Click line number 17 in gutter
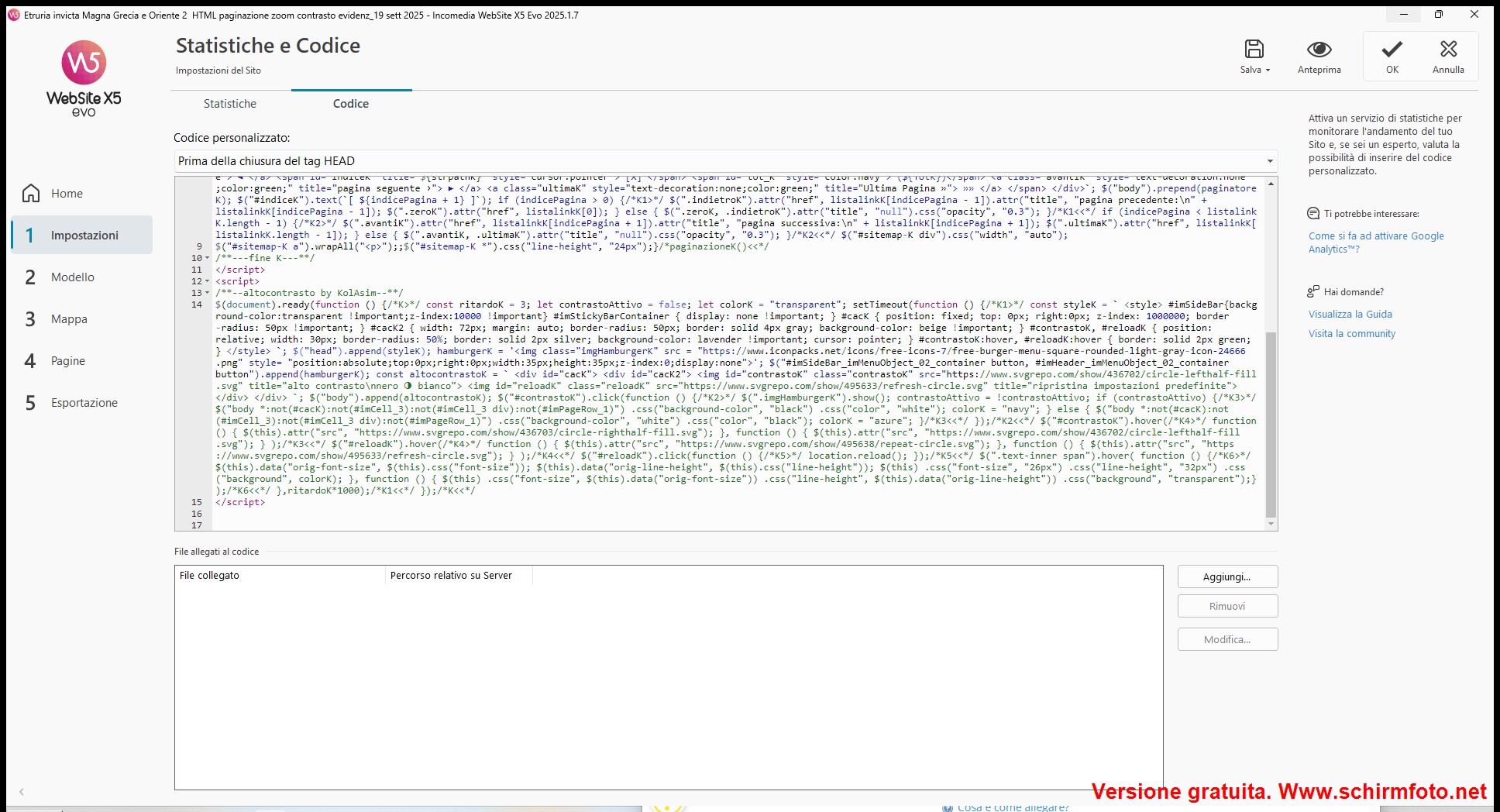1500x812 pixels. coord(197,526)
